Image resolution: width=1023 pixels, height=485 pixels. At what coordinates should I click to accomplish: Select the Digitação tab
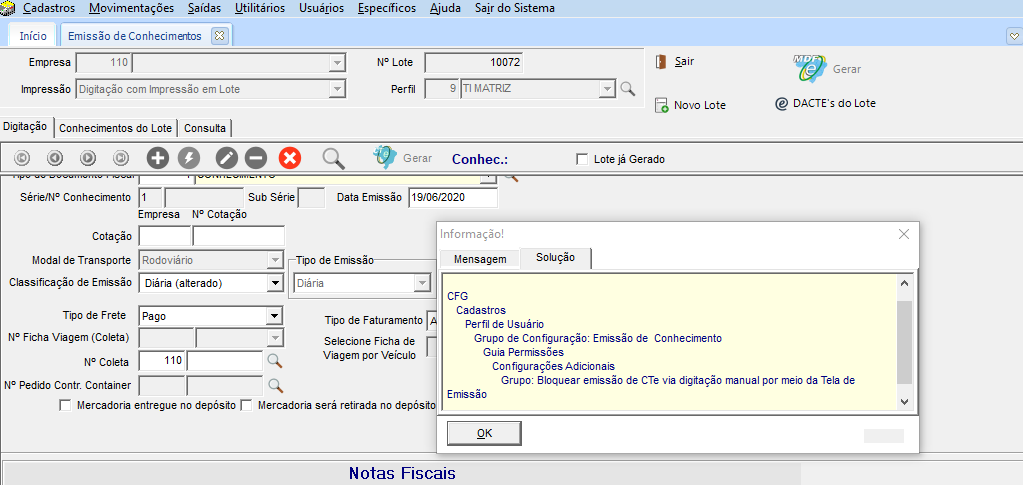click(25, 127)
